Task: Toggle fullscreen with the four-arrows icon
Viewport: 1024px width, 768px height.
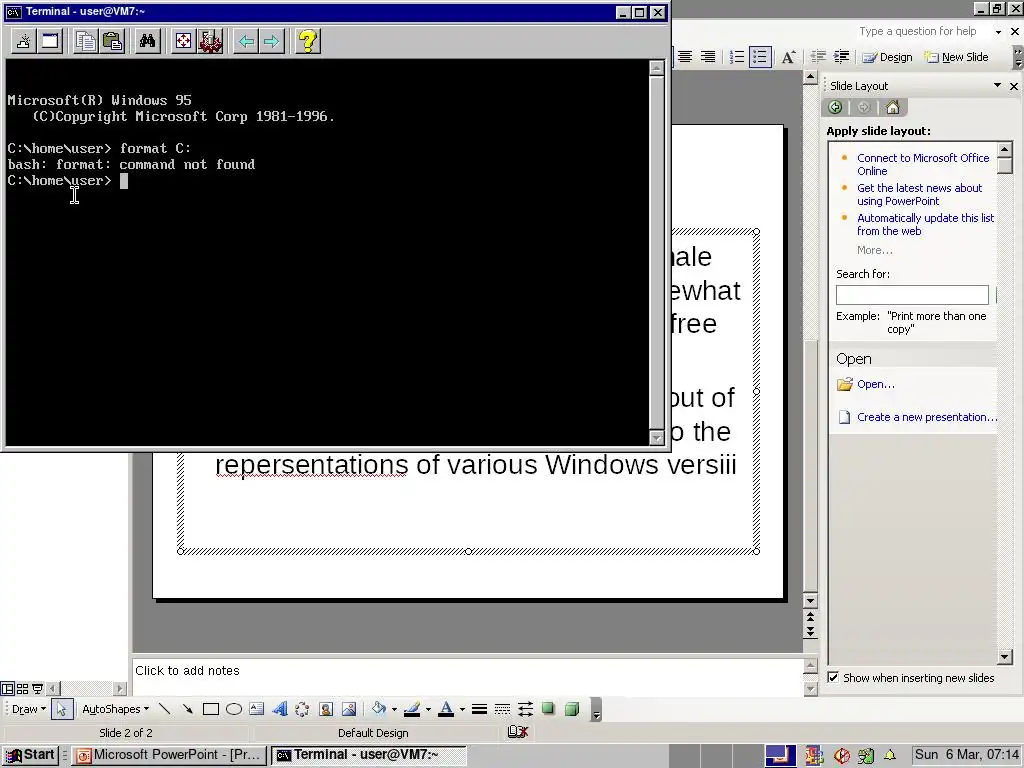Action: pyautogui.click(x=184, y=42)
